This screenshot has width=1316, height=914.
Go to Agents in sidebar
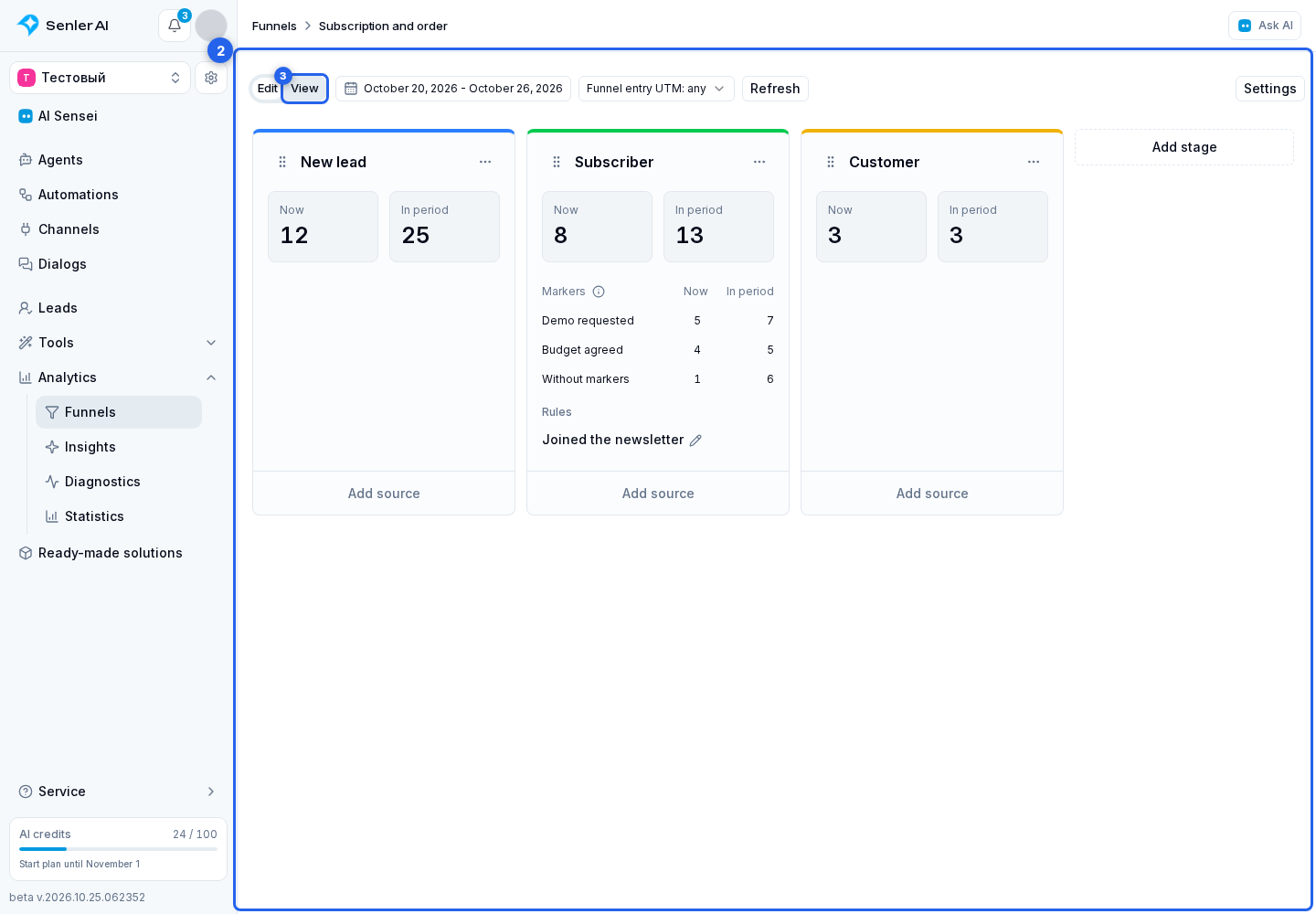click(119, 160)
